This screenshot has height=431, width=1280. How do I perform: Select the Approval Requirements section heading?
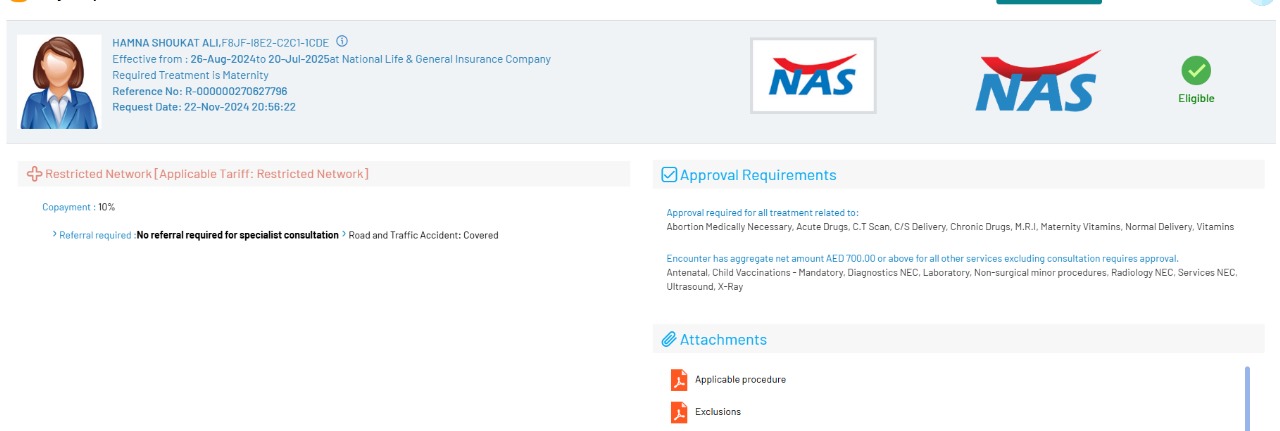pyautogui.click(x=758, y=175)
